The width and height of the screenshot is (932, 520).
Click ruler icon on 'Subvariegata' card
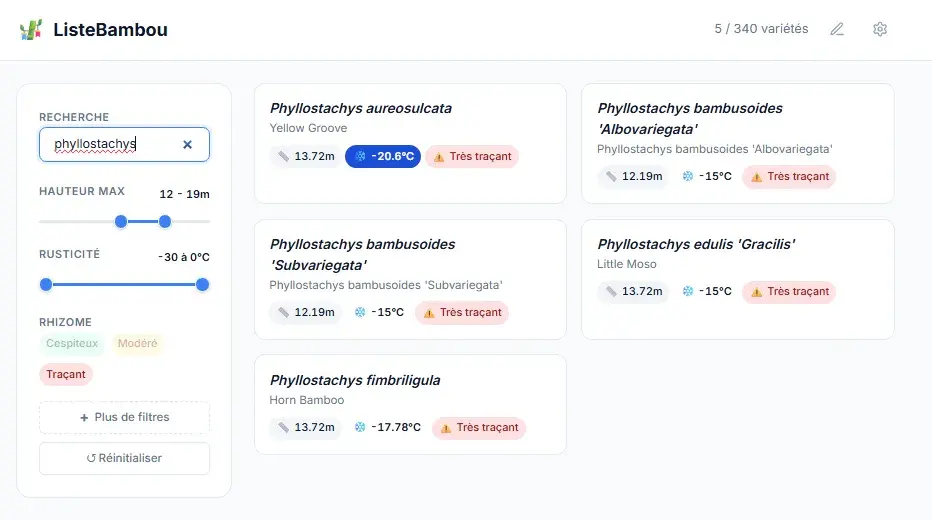pyautogui.click(x=284, y=312)
